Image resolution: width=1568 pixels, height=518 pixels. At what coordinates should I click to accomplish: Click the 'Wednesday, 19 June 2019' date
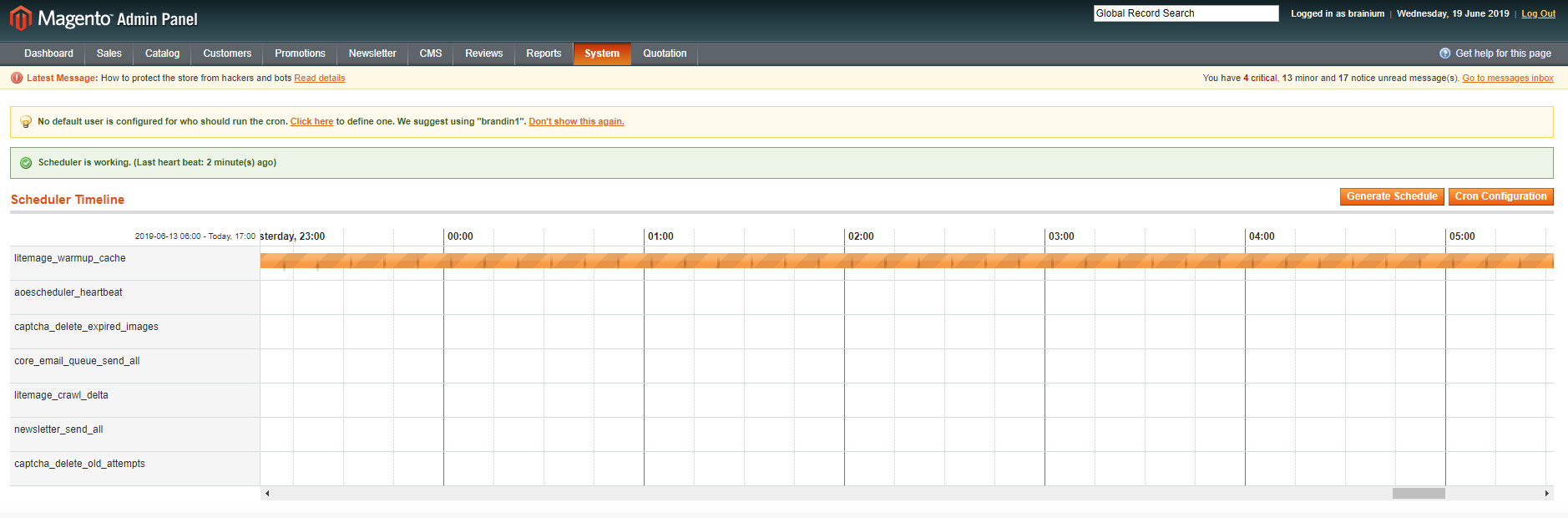click(x=1453, y=13)
